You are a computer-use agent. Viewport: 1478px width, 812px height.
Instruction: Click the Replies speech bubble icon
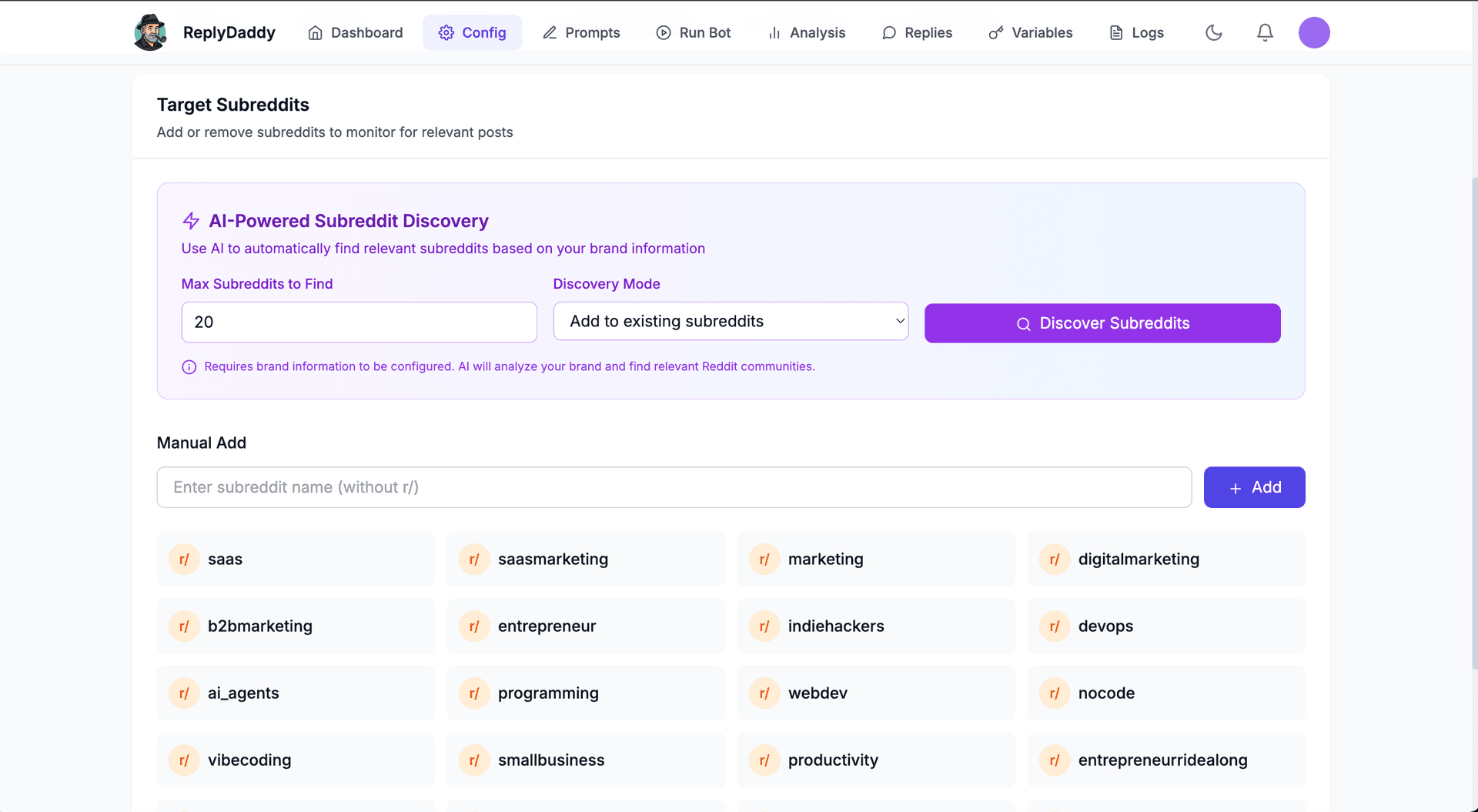(x=889, y=32)
